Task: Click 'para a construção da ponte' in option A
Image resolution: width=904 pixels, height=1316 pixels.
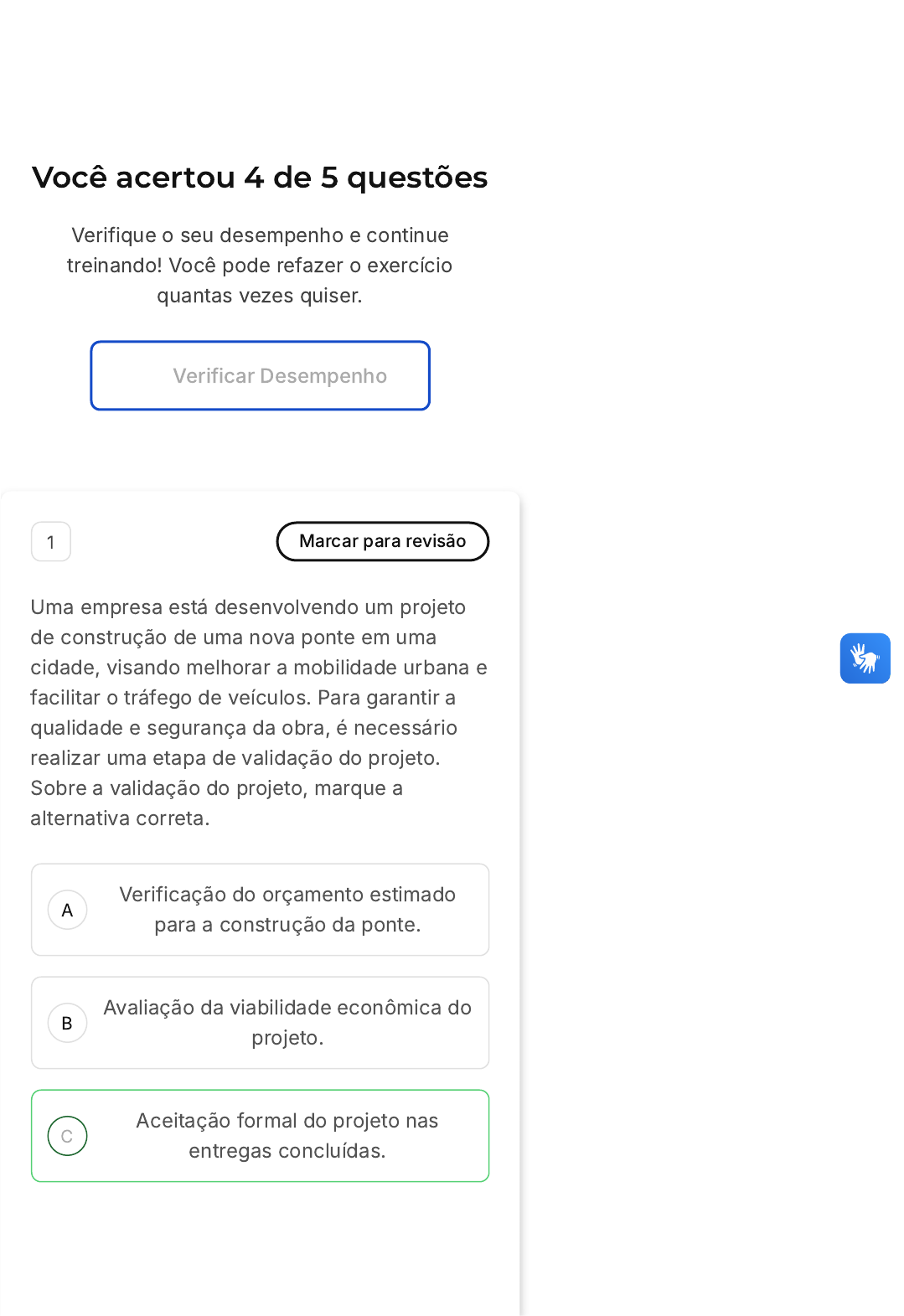Action: [x=287, y=925]
